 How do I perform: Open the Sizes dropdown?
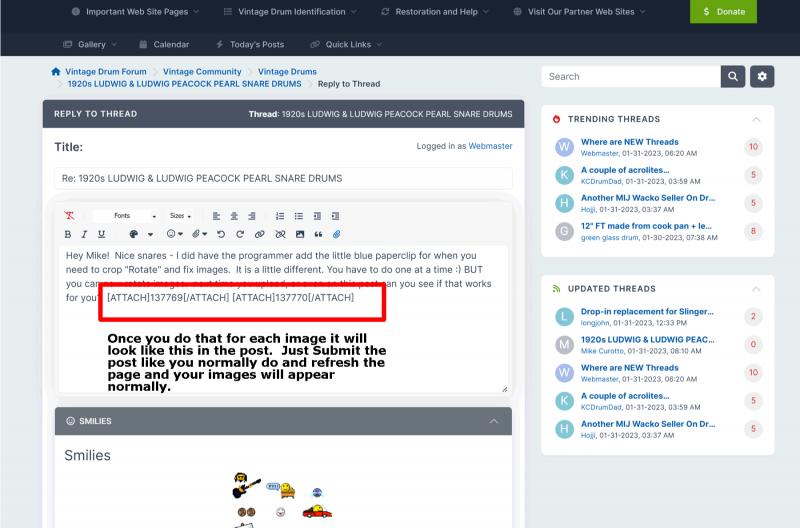180,216
